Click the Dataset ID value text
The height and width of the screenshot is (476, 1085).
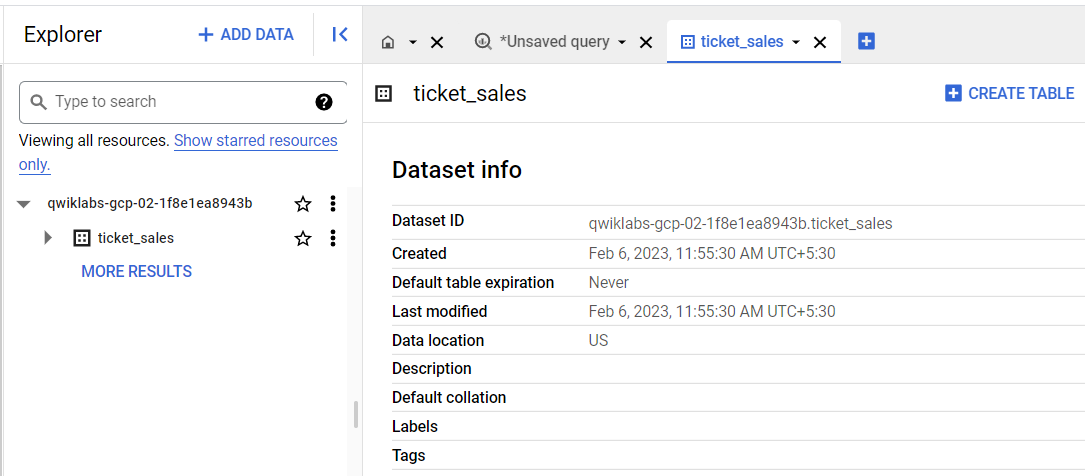[x=740, y=223]
